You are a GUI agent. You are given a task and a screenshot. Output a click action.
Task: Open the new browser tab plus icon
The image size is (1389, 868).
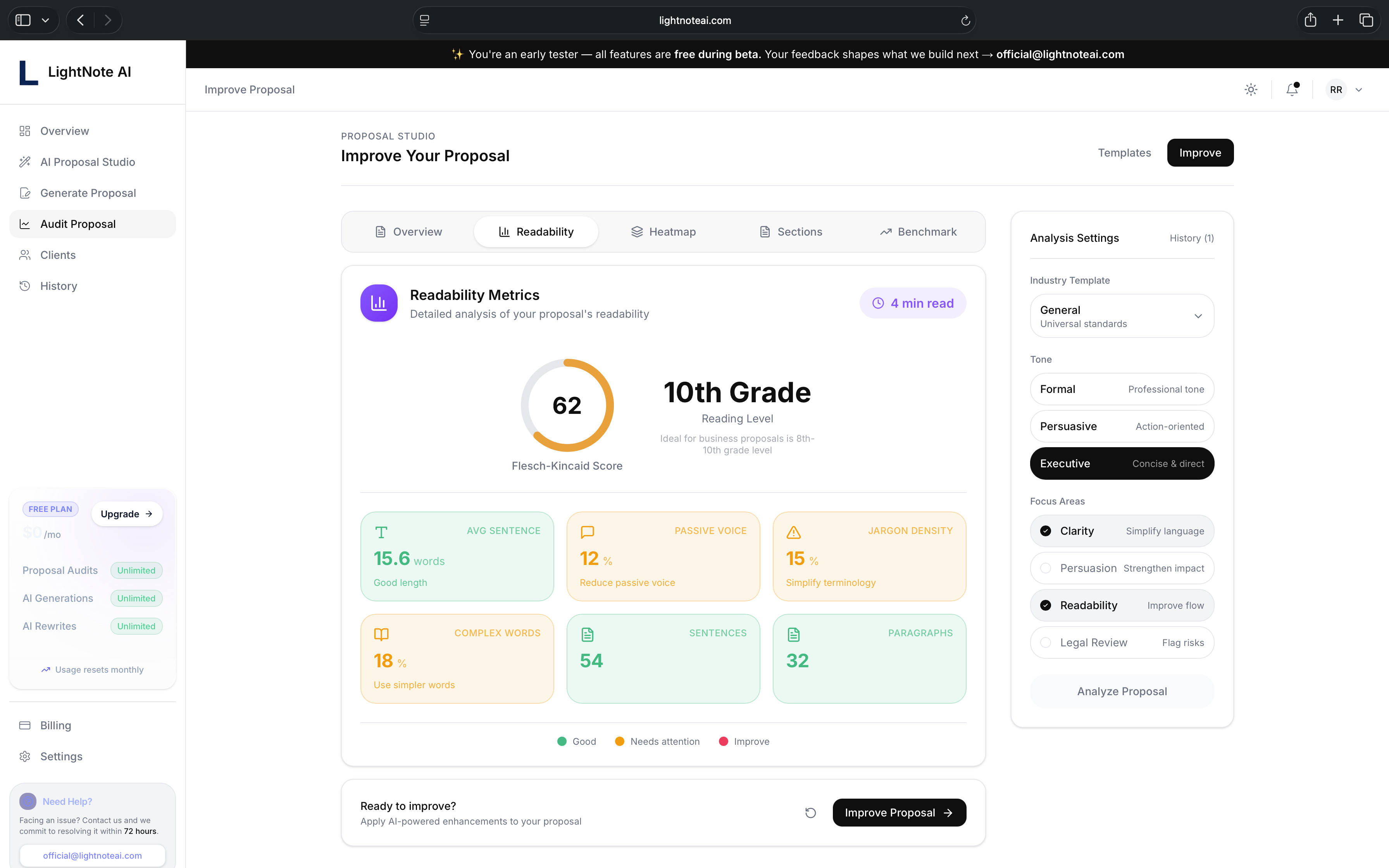point(1338,21)
